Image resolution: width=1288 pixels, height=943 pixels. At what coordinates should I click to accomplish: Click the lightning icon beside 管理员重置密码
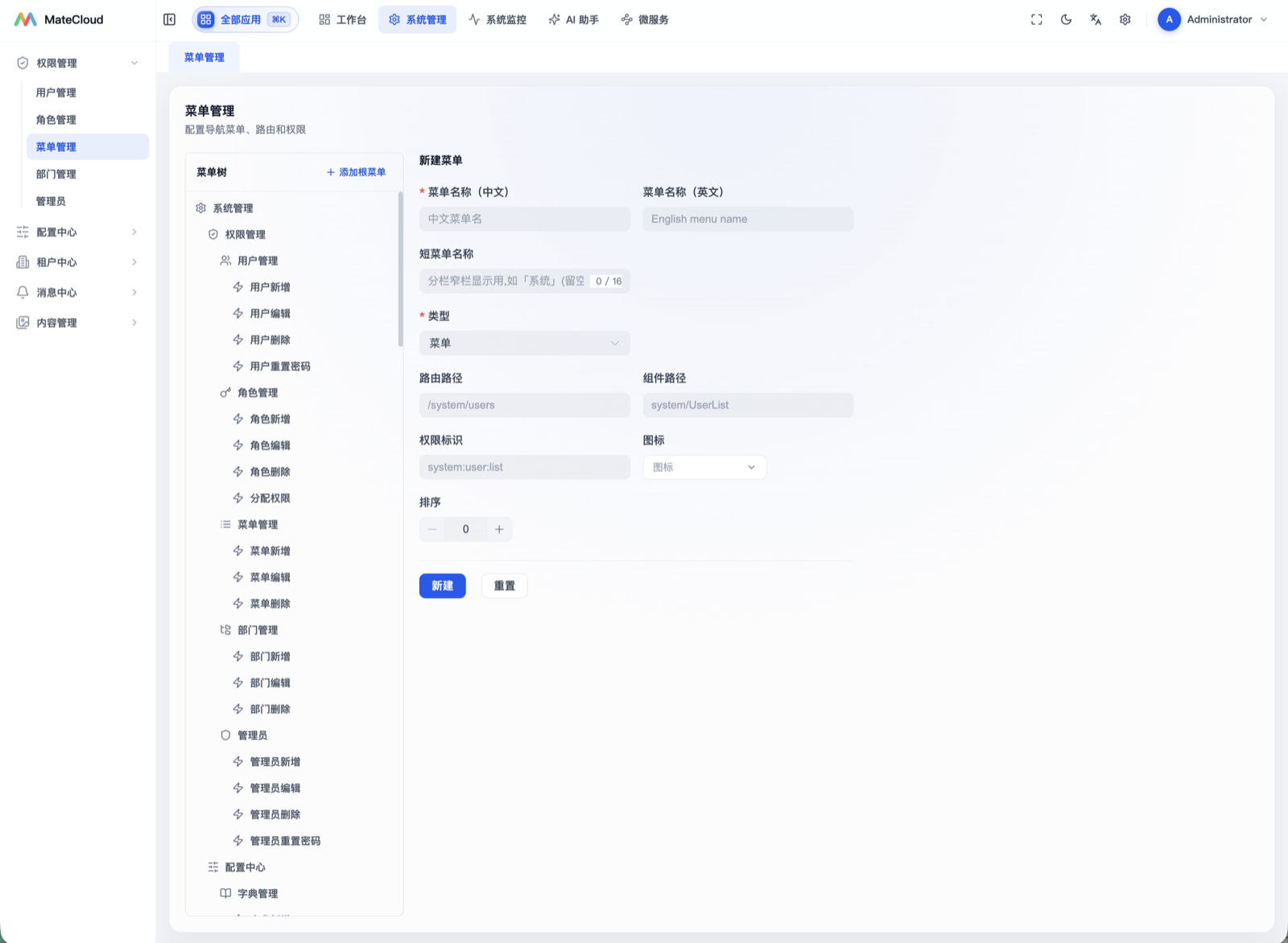[x=238, y=841]
